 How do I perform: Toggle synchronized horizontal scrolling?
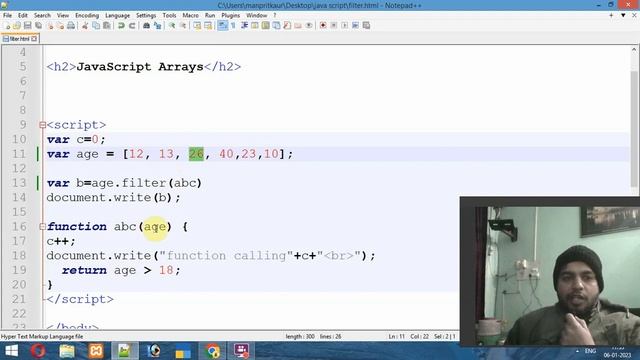208,25
